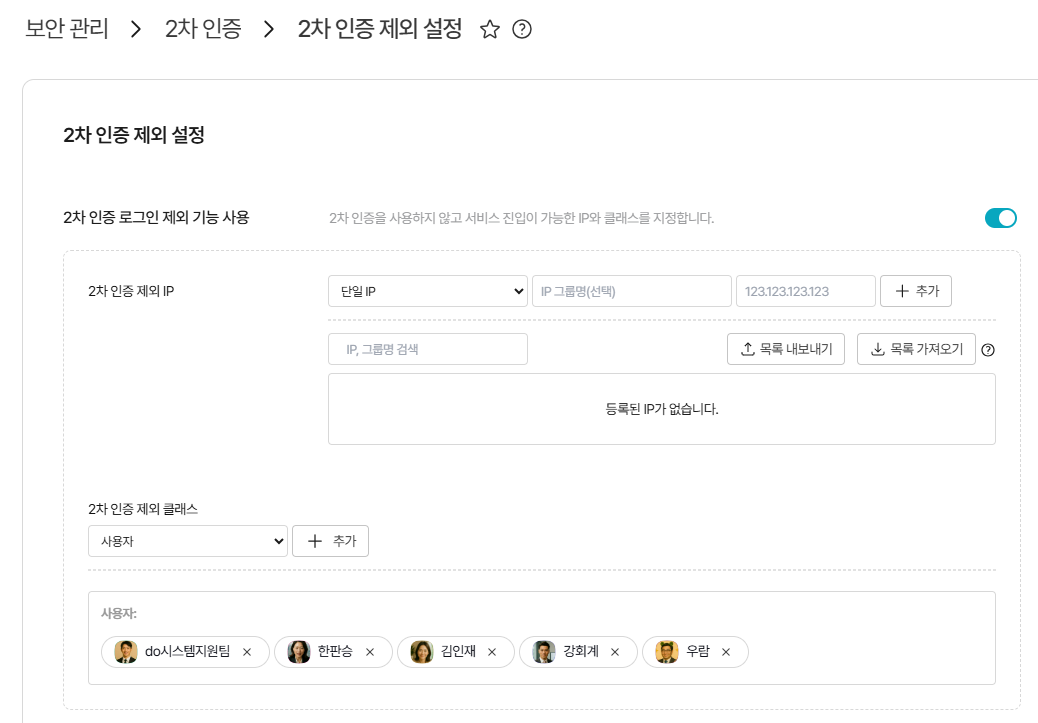Click 추가 button to add IP
Viewport: 1038px width, 723px height.
(x=915, y=291)
